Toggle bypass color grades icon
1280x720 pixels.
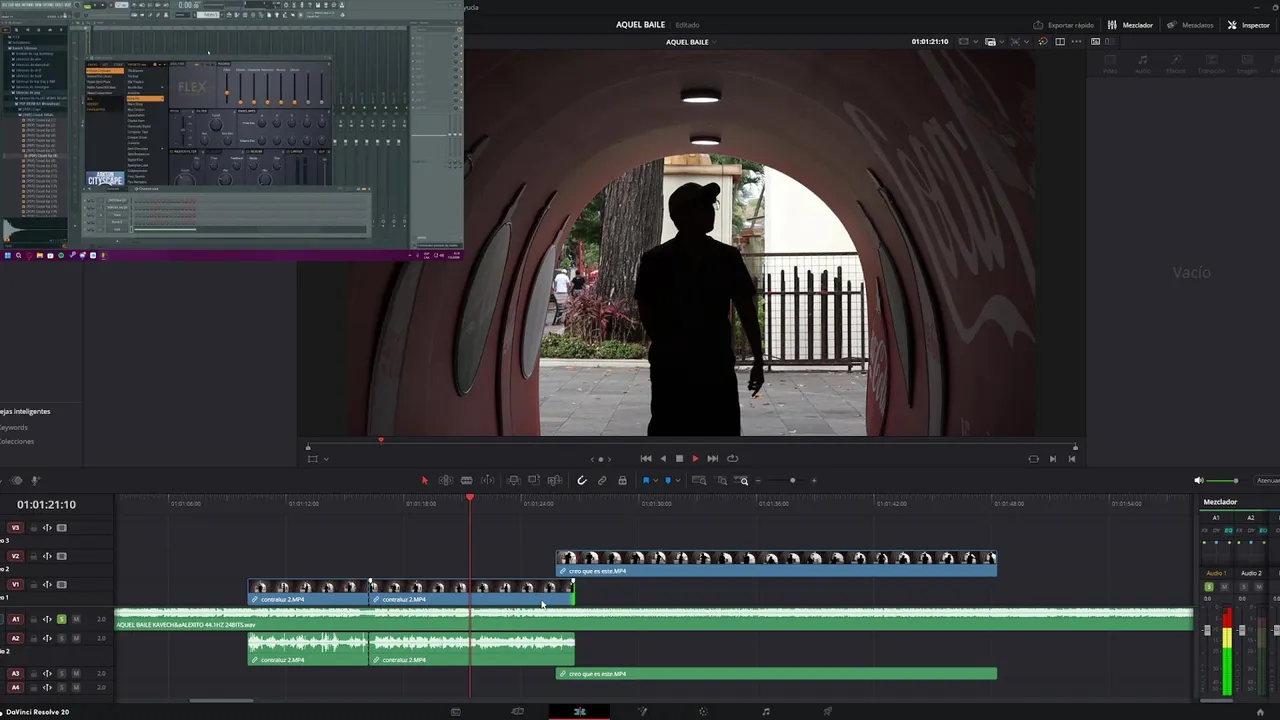pos(1043,42)
